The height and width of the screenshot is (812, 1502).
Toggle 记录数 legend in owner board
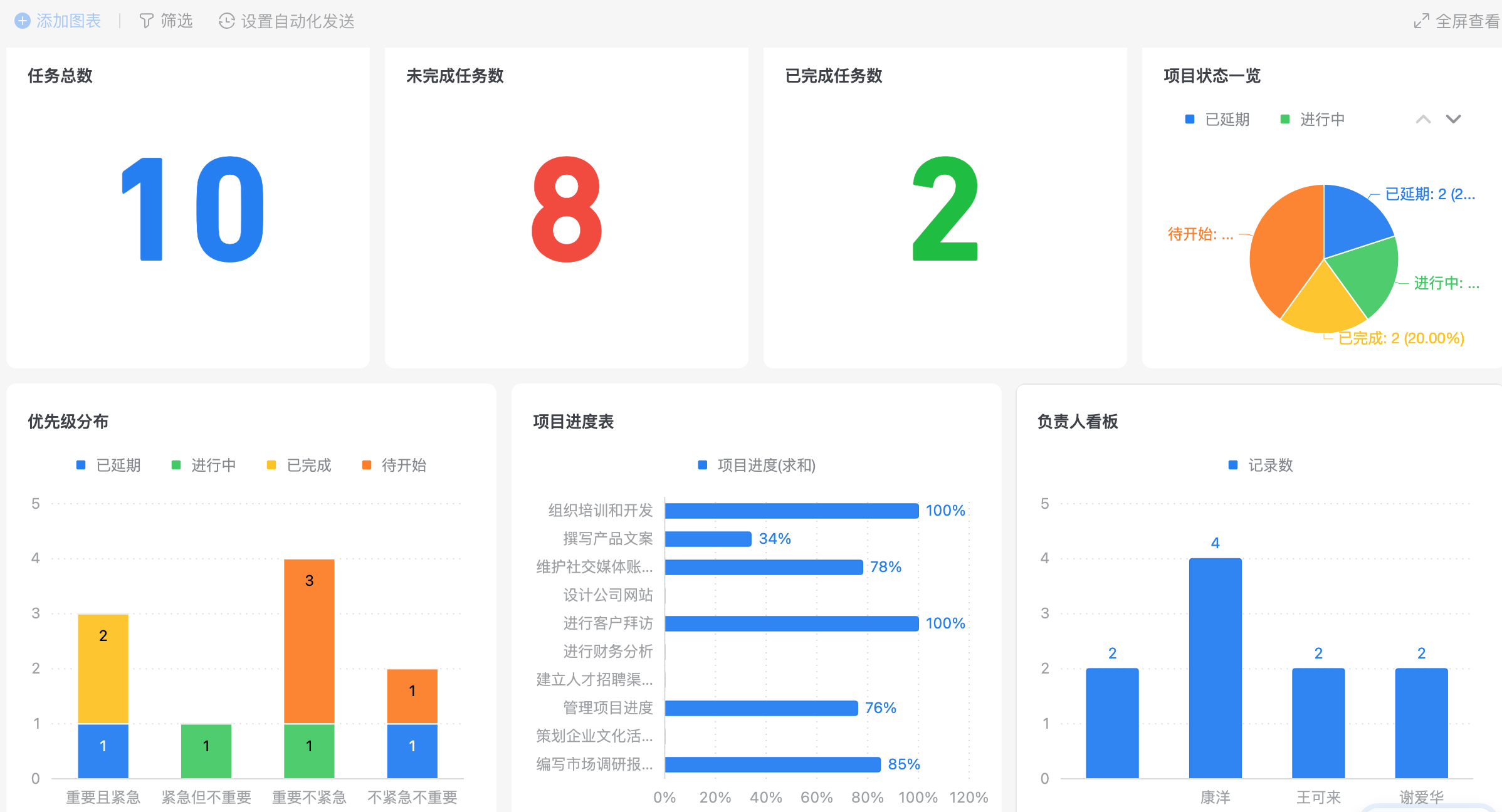click(x=1269, y=466)
